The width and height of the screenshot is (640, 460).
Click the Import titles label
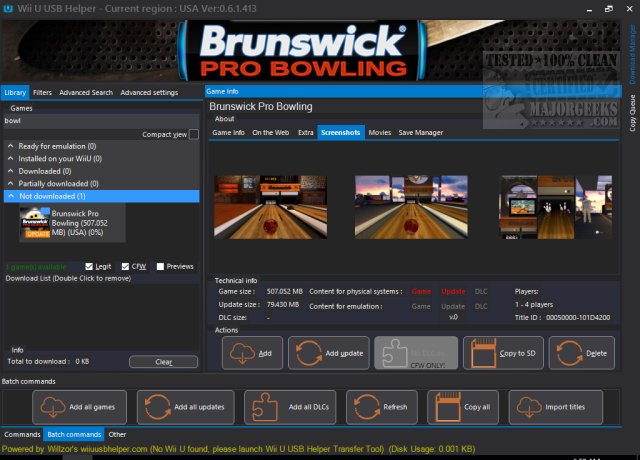pyautogui.click(x=565, y=407)
